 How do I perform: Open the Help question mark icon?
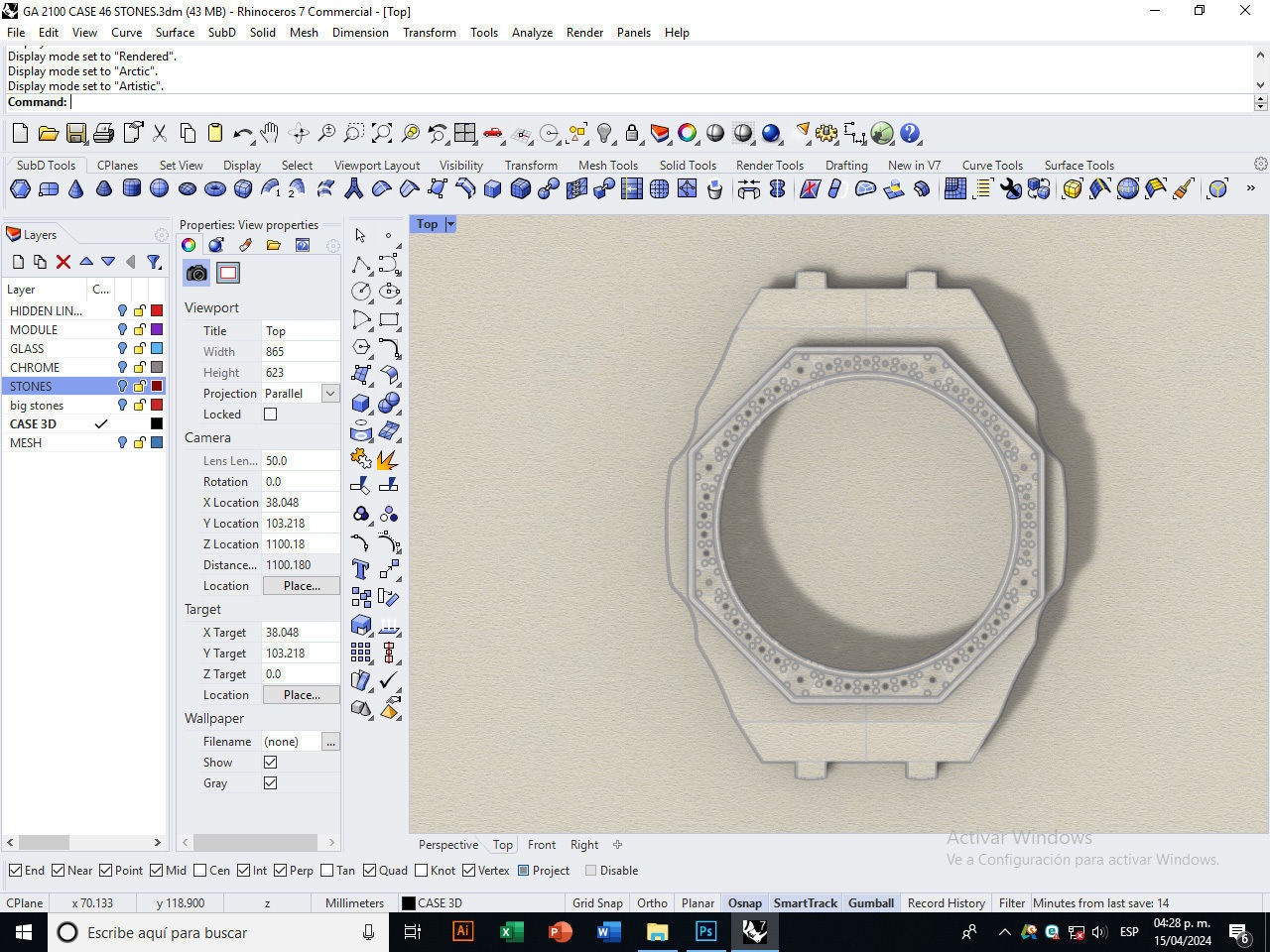click(910, 133)
